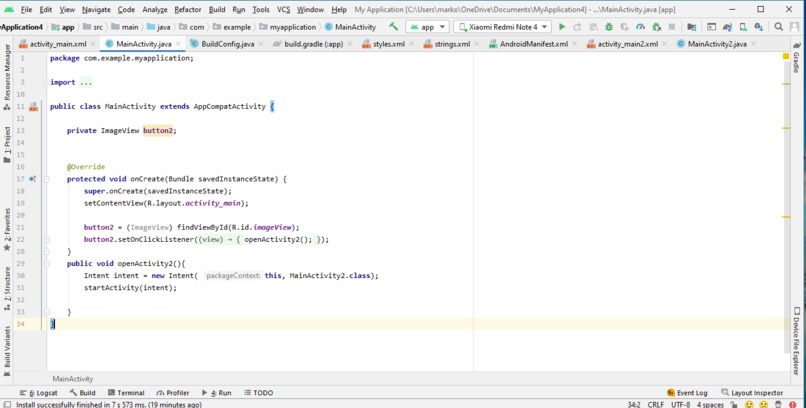Change CRLF line separator in status bar

tap(655, 404)
